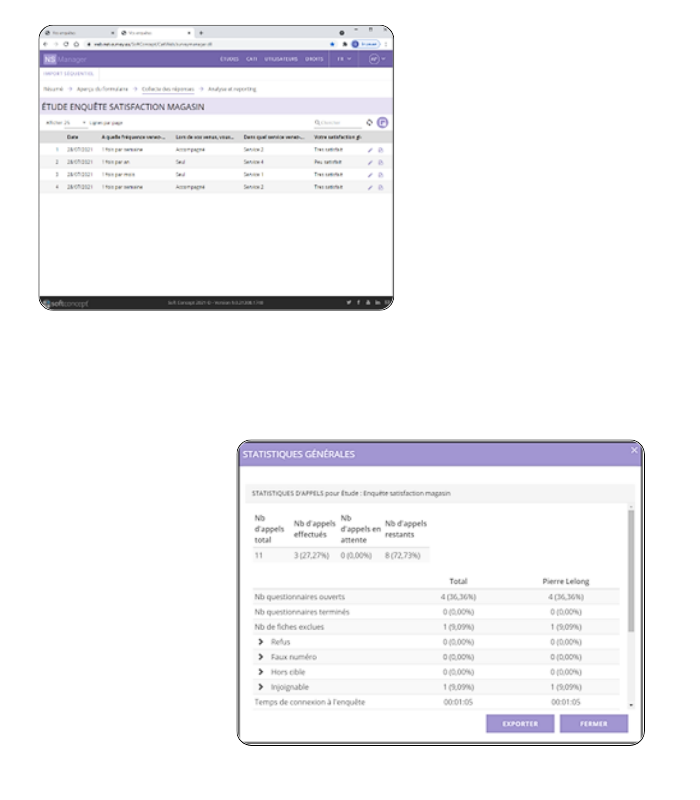The width and height of the screenshot is (700, 800).
Task: Expand the Refus row
Action: (x=261, y=642)
